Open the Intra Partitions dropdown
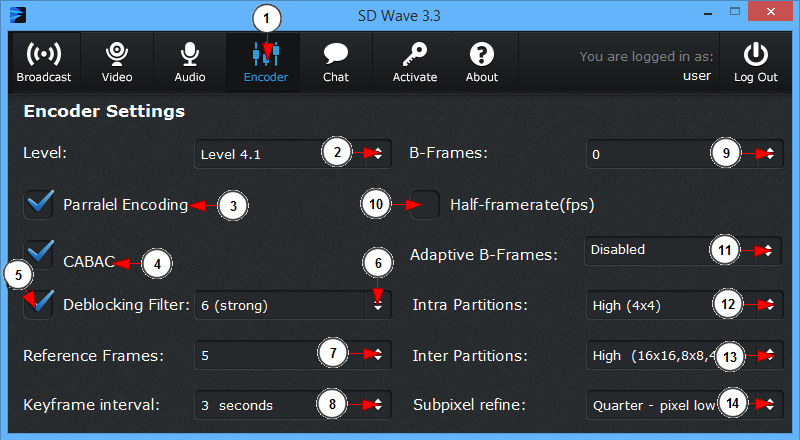The height and width of the screenshot is (440, 800). [685, 305]
